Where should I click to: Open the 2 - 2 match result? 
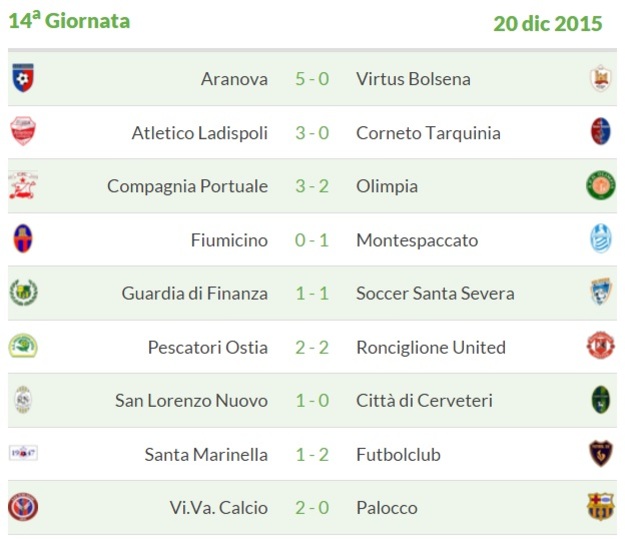(312, 347)
